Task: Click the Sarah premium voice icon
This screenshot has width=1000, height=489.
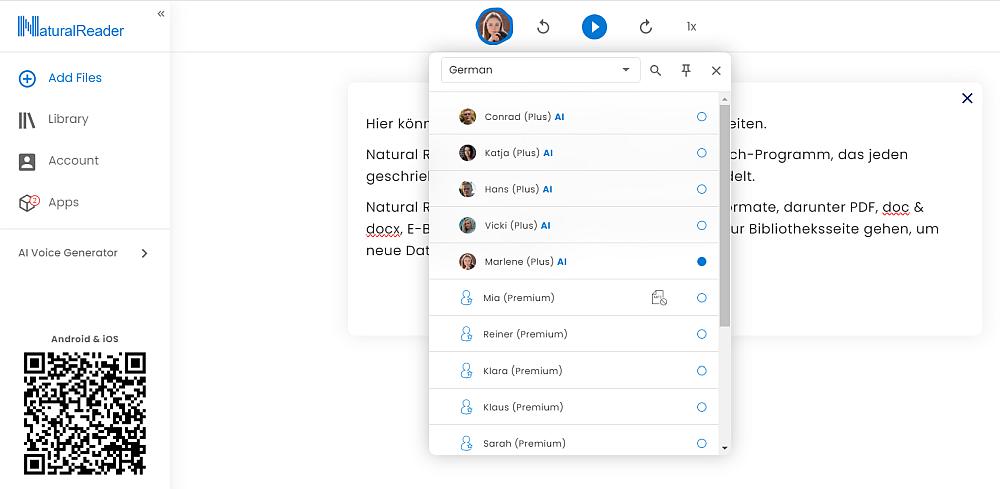Action: tap(466, 443)
